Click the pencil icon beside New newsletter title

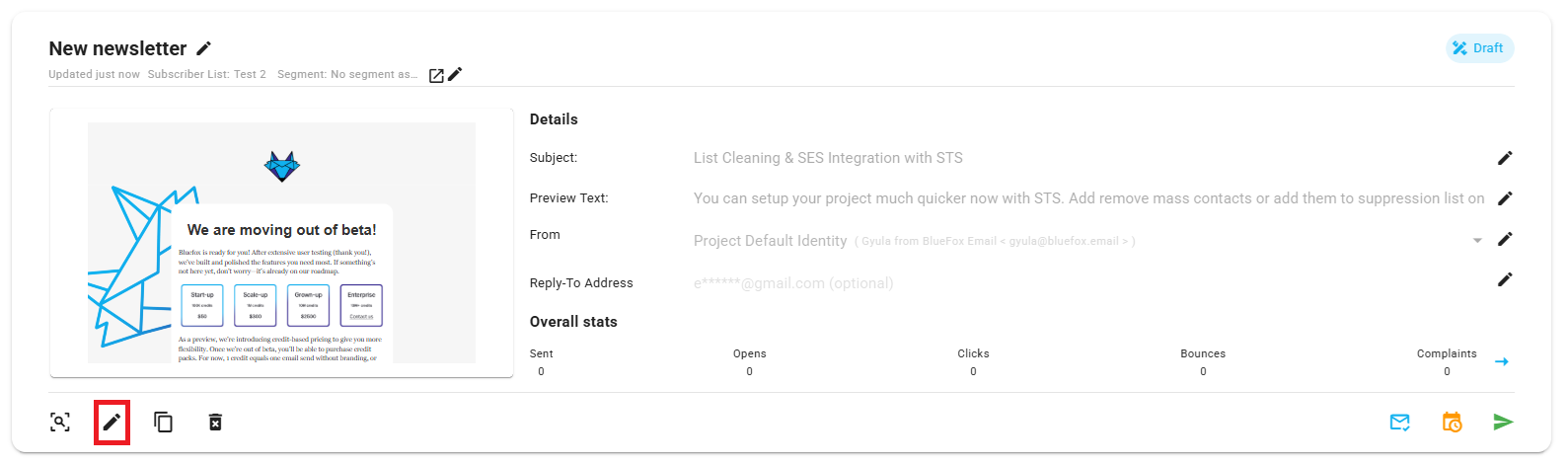pyautogui.click(x=204, y=48)
